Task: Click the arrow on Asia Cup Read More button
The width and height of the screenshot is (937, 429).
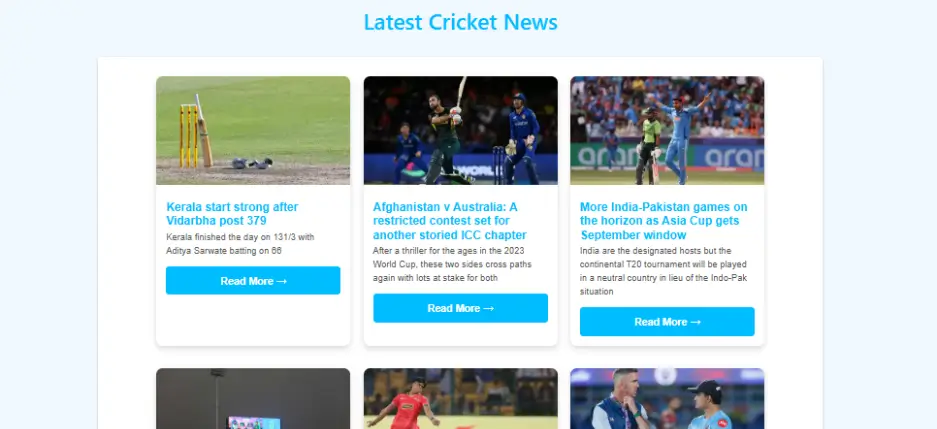Action: click(695, 323)
